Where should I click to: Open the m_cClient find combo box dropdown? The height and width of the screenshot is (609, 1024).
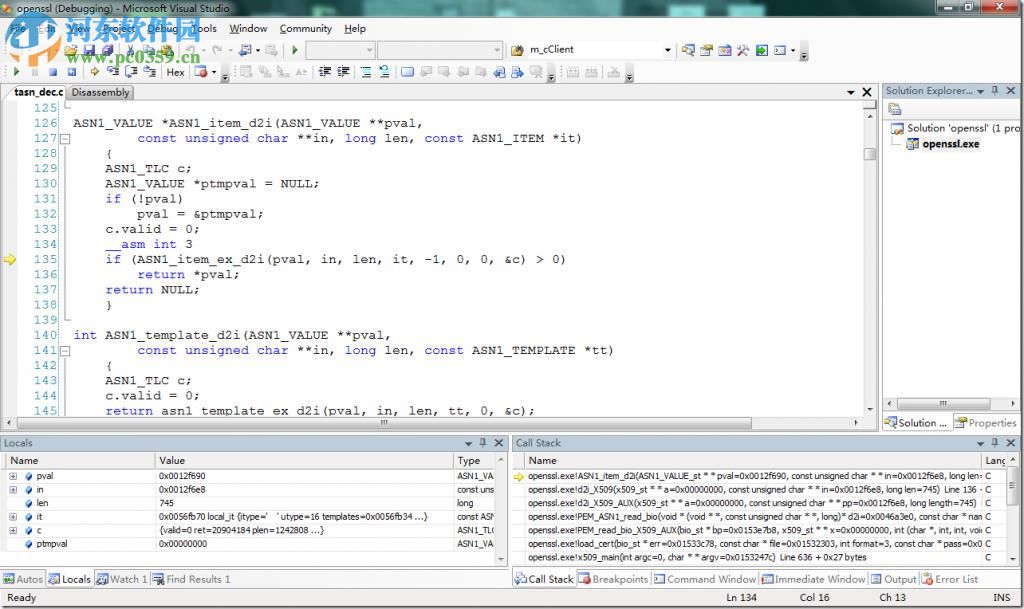(x=668, y=50)
